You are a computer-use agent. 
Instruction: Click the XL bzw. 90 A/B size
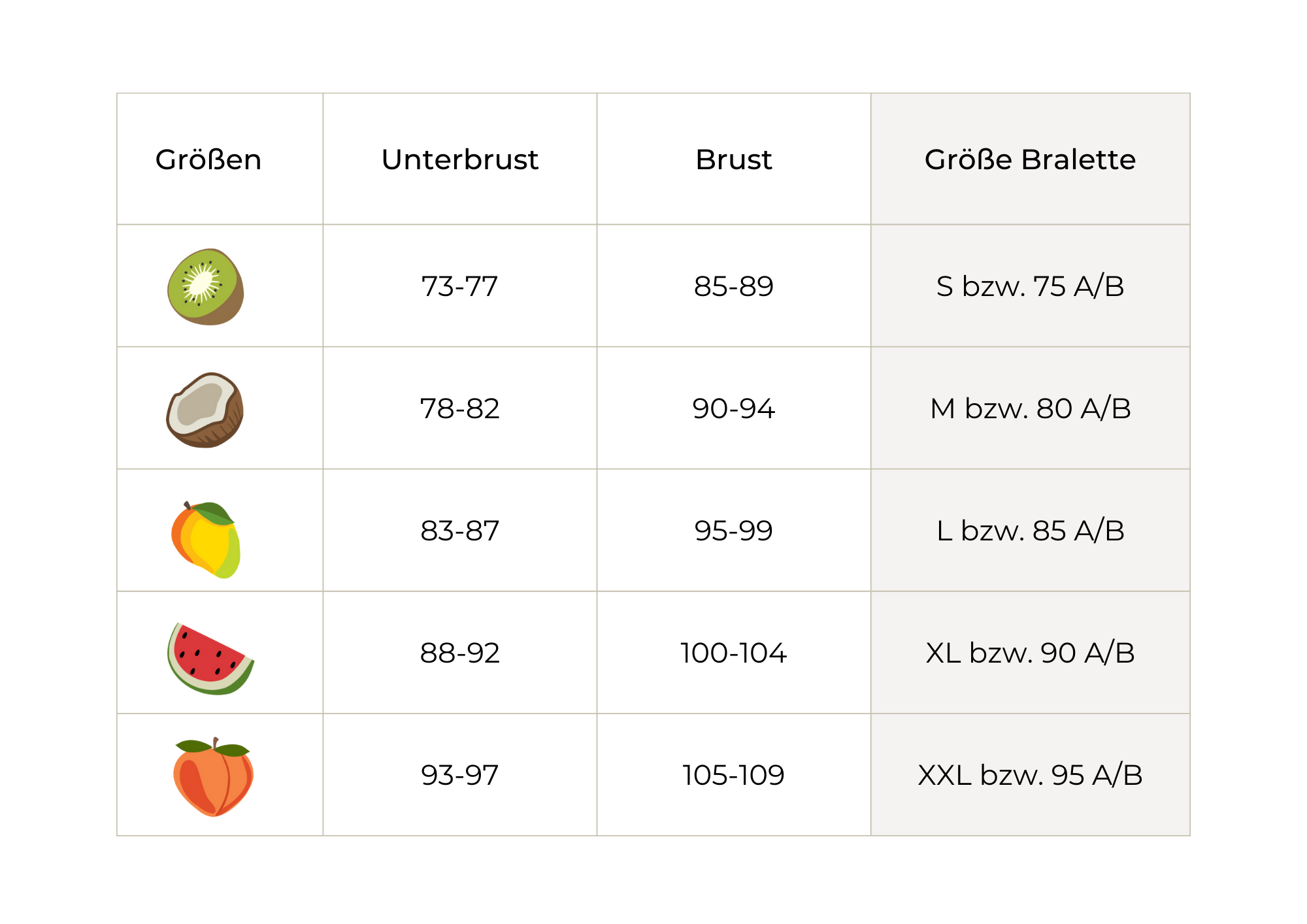point(1030,653)
